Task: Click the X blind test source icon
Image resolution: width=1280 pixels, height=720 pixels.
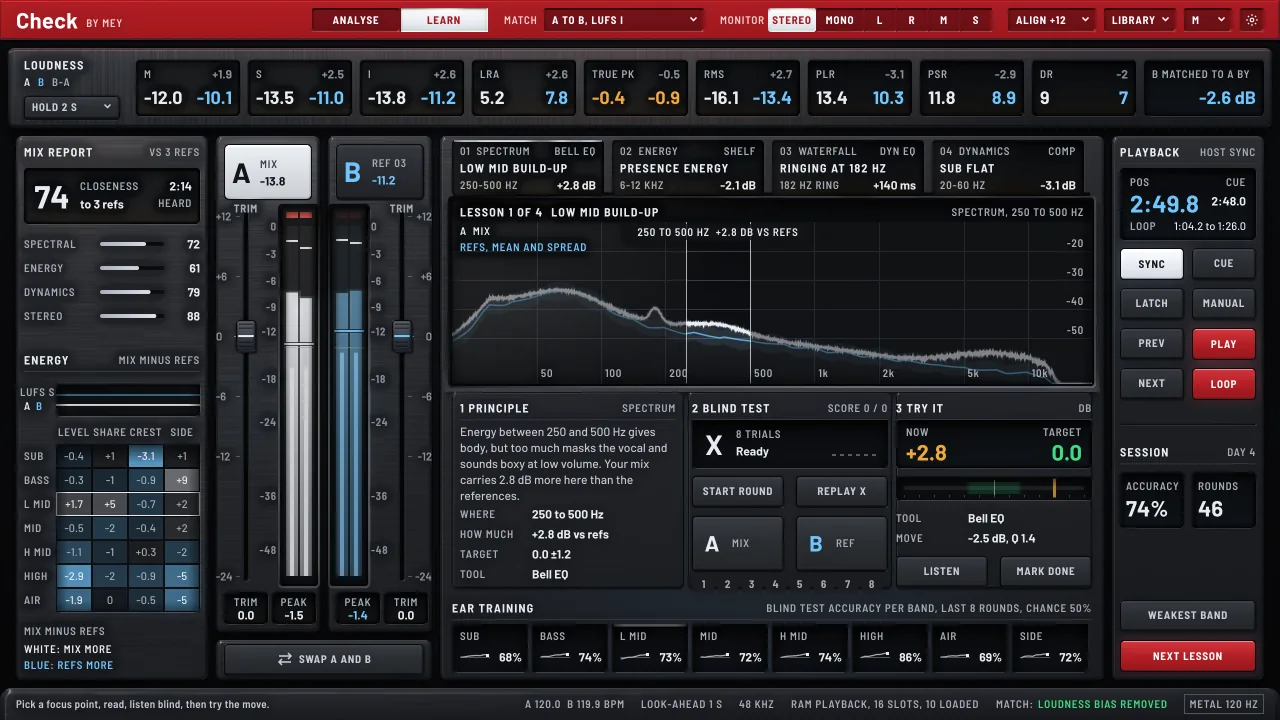Action: (714, 445)
